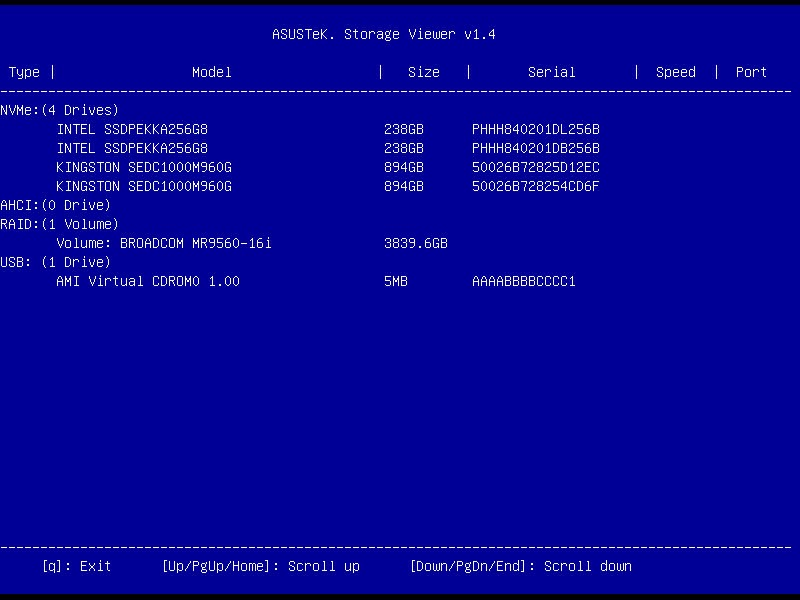Click KINGSTON SEDC1000M960G model with serial 50026B728254CD6F

144,186
